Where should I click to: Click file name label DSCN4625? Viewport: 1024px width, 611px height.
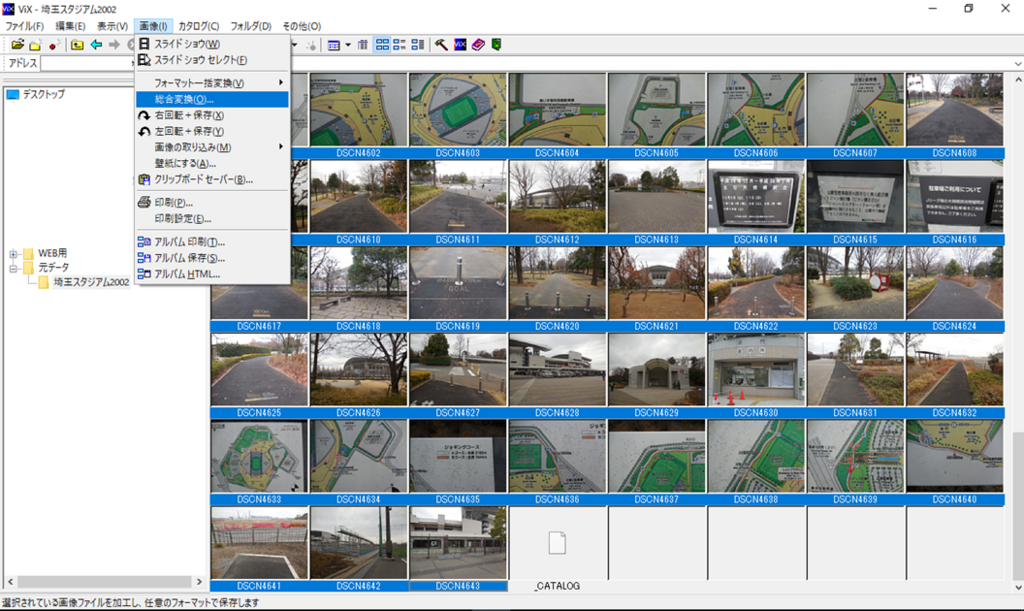(x=259, y=413)
